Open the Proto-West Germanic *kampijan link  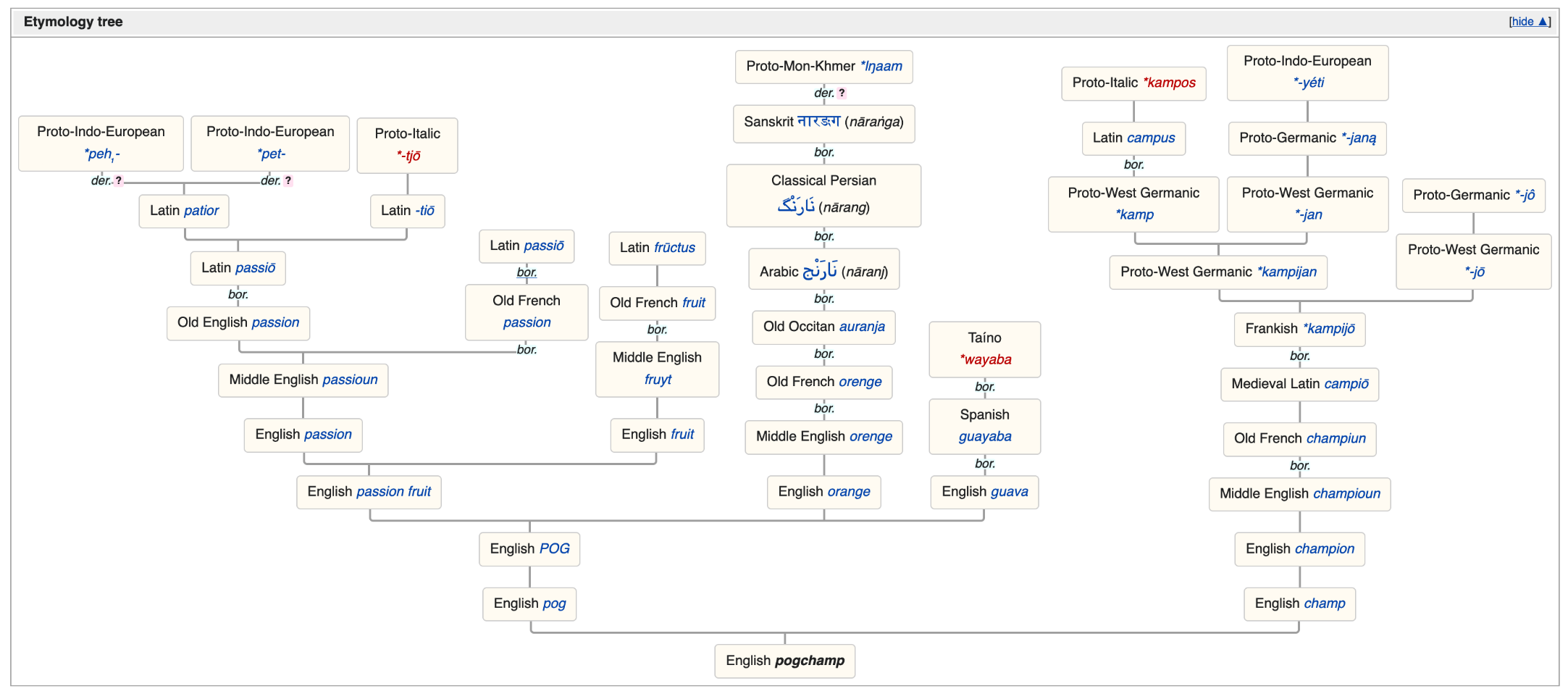[1286, 272]
